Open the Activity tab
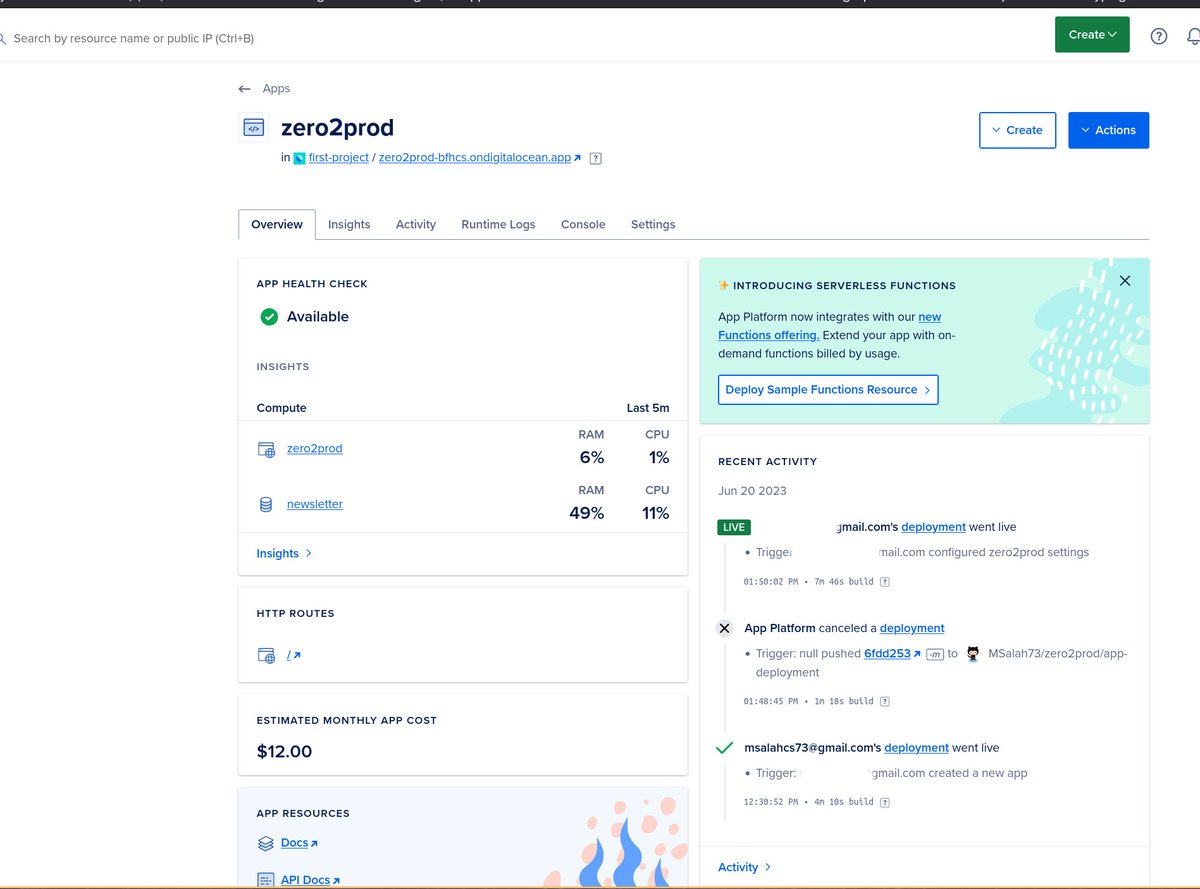Viewport: 1200px width, 889px height. (x=416, y=225)
